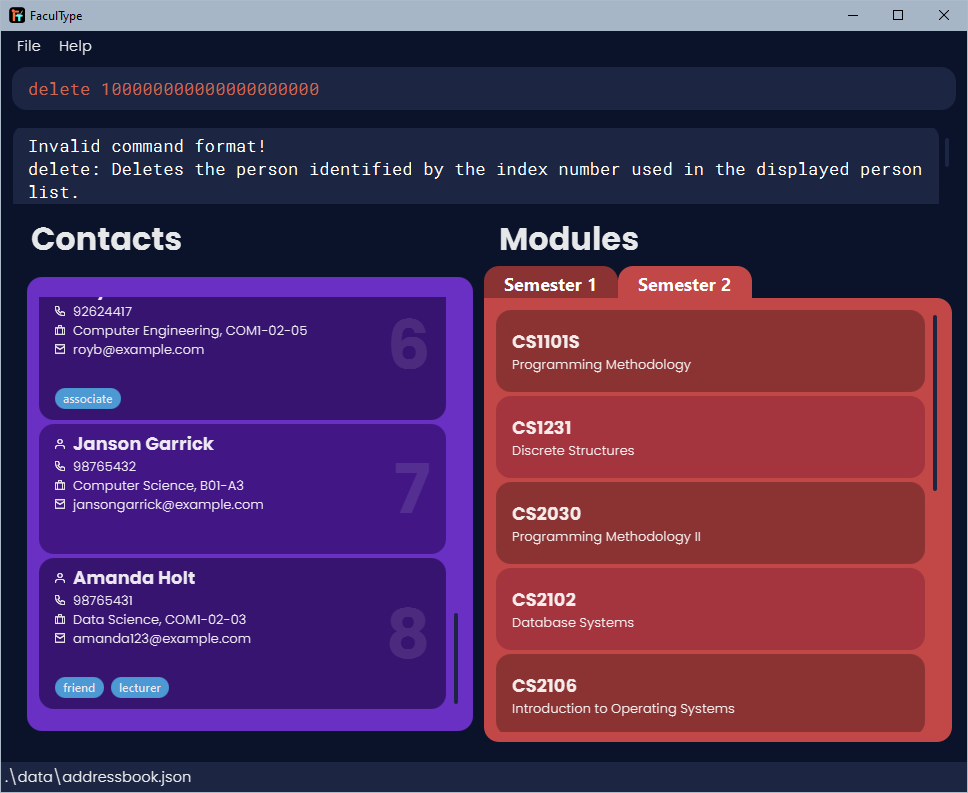Screen dimensions: 968x793
Task: Click the phone number 98765431
Action: point(102,600)
